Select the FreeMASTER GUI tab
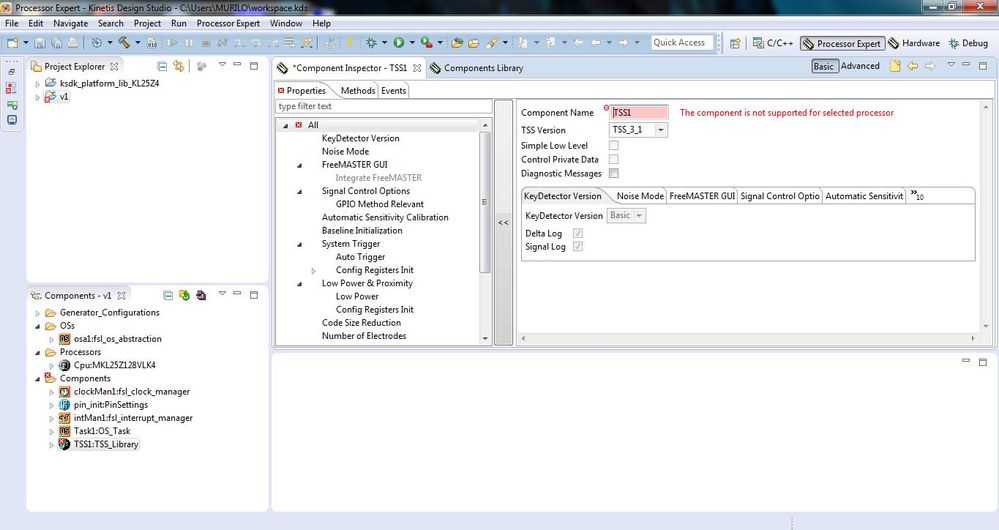The width and height of the screenshot is (999, 530). 701,196
